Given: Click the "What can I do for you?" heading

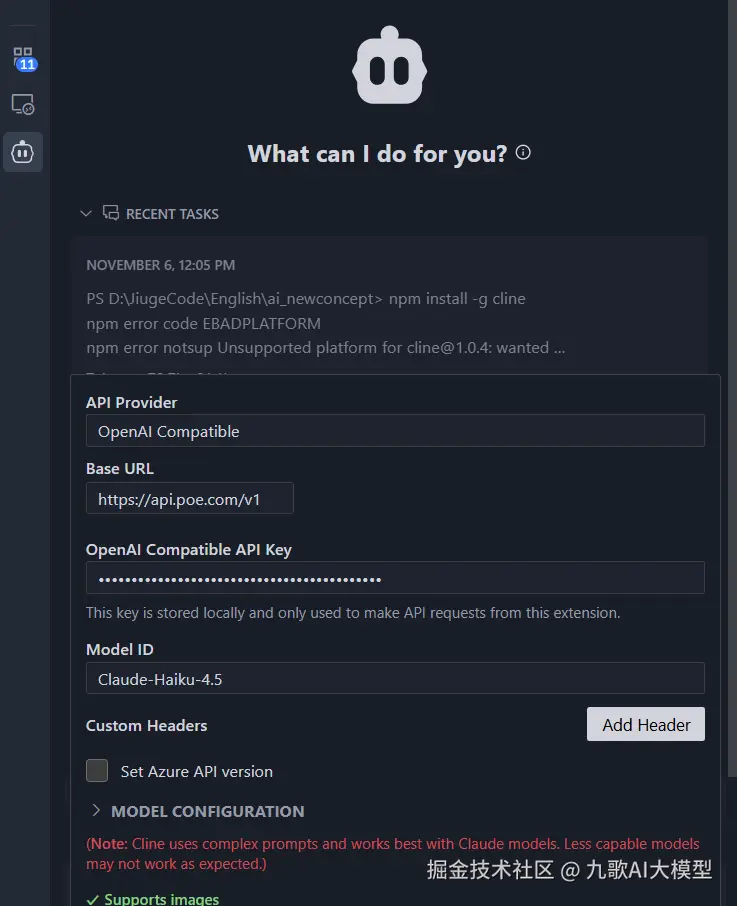Looking at the screenshot, I should tap(377, 154).
